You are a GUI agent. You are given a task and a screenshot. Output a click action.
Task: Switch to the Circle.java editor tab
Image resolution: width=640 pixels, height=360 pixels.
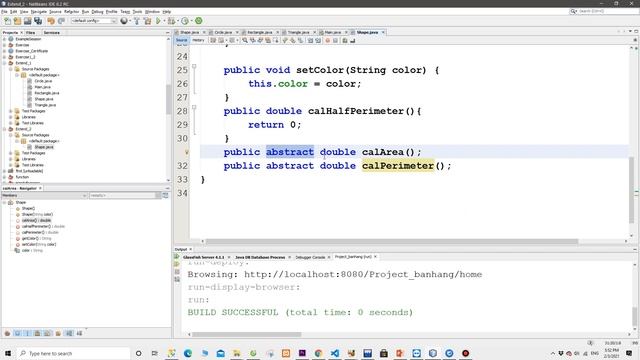223,32
